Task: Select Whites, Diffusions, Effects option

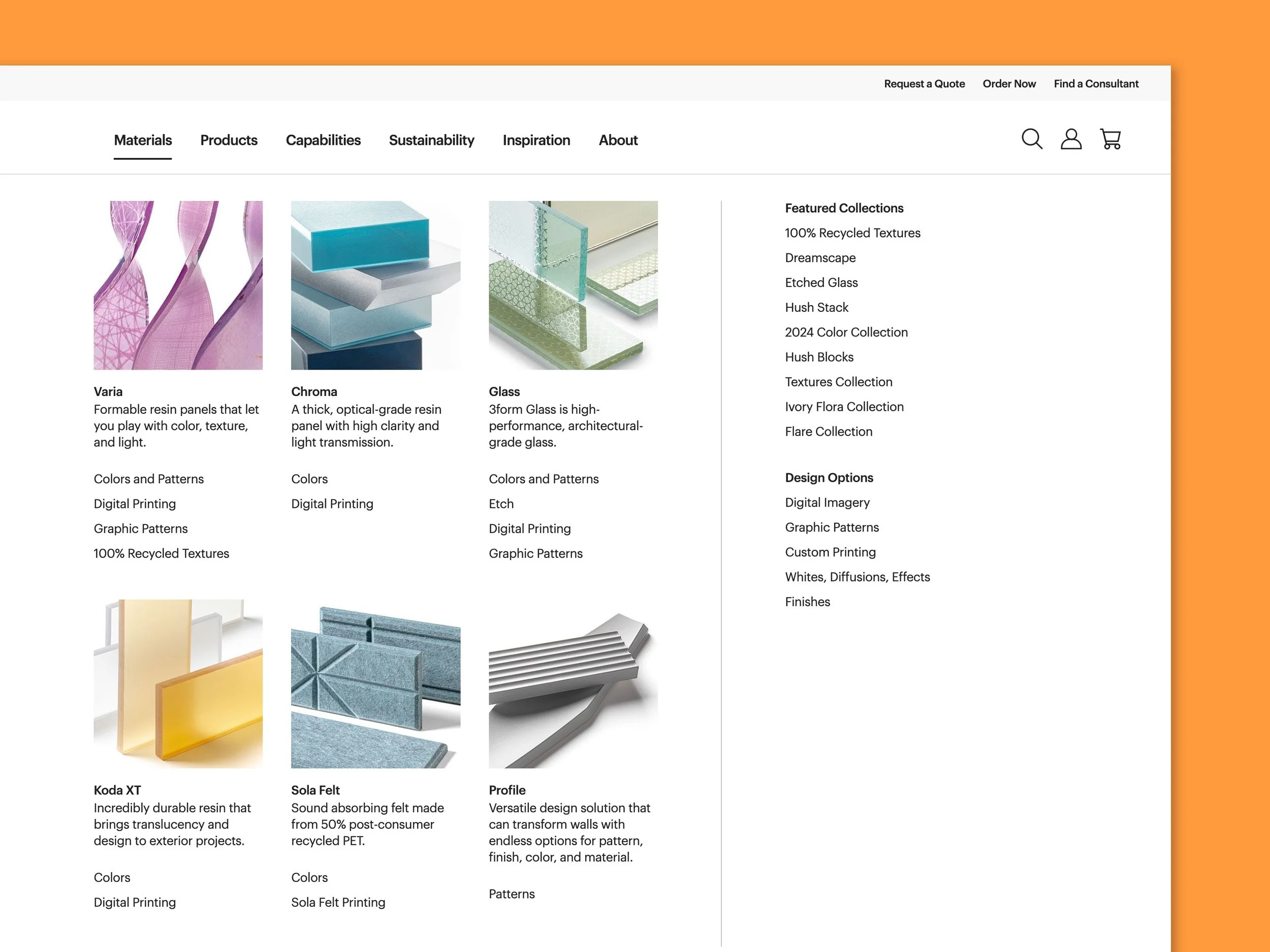Action: 857,577
